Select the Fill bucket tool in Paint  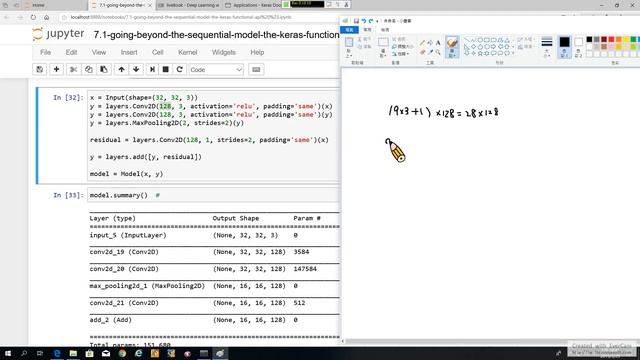[x=430, y=43]
